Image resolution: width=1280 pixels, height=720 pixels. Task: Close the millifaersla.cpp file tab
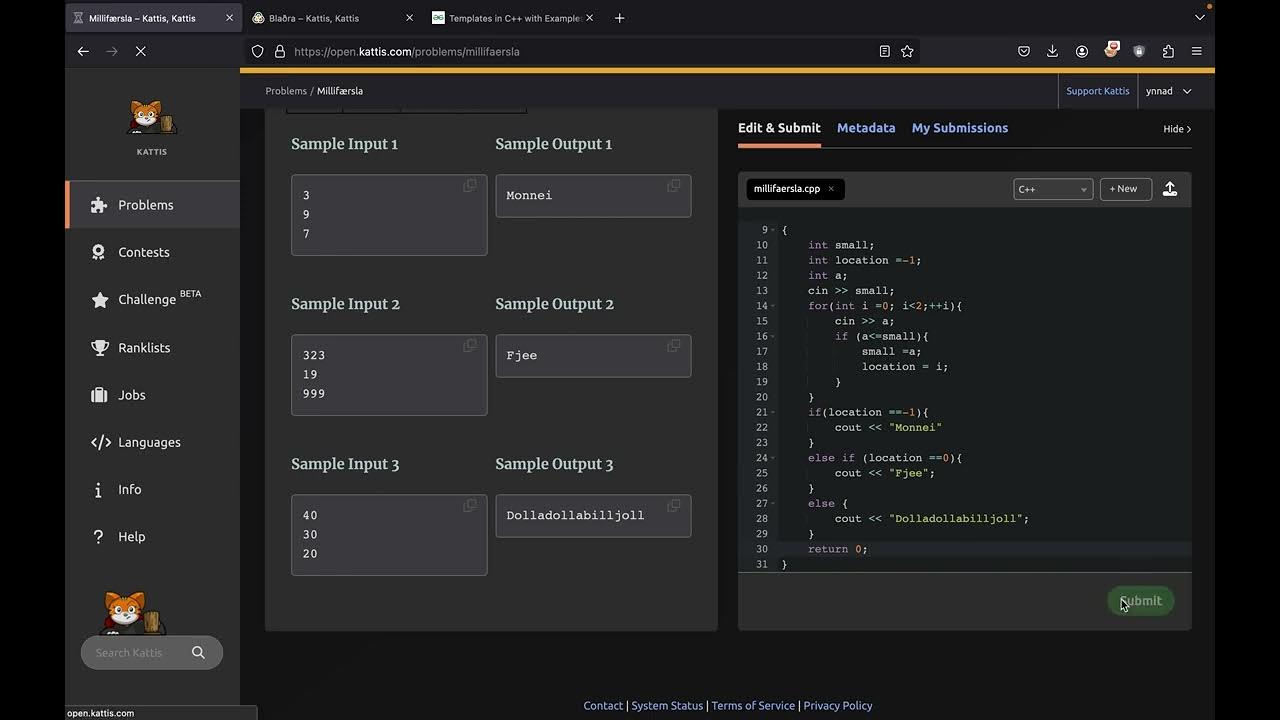[x=830, y=189]
